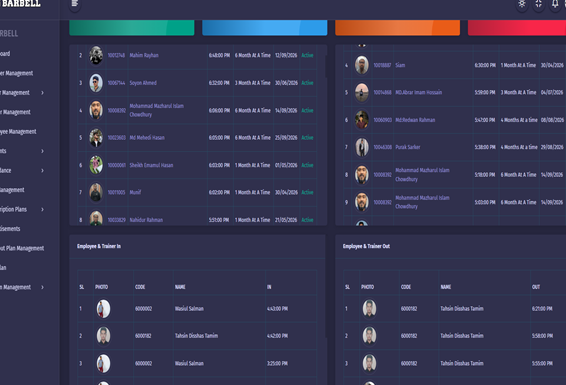566x385 pixels.
Task: Click the 3:25:00 PM entry for Wasiul Salman
Action: [x=277, y=363]
